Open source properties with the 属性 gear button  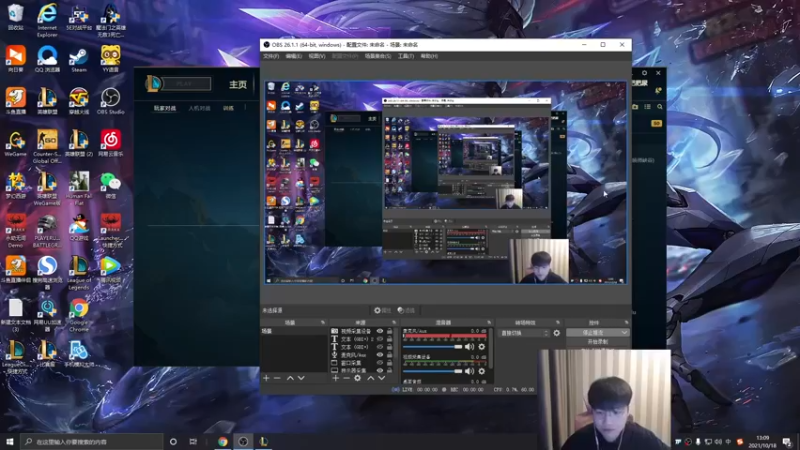point(382,310)
